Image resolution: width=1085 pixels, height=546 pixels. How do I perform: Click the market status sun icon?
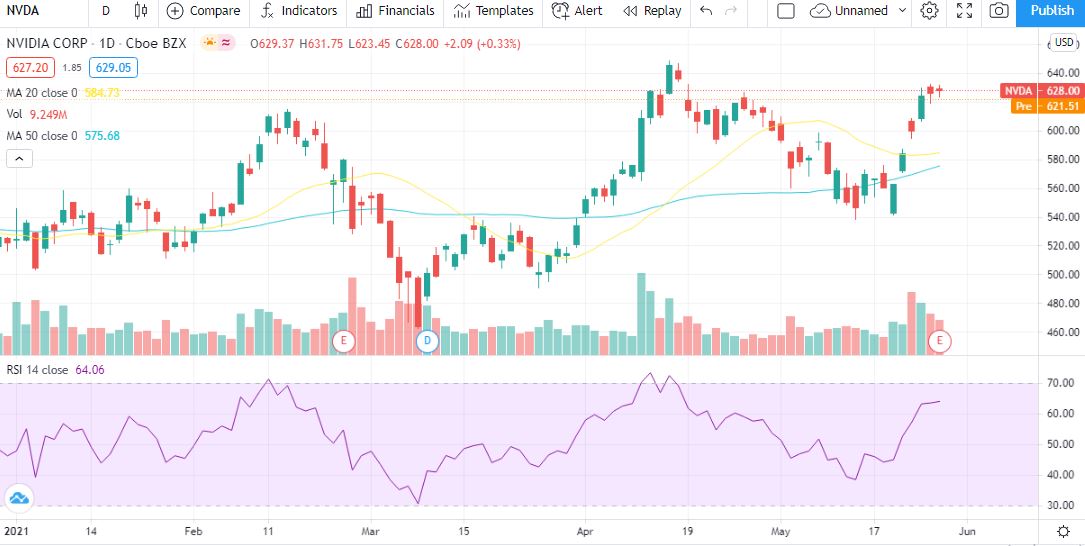tap(210, 43)
